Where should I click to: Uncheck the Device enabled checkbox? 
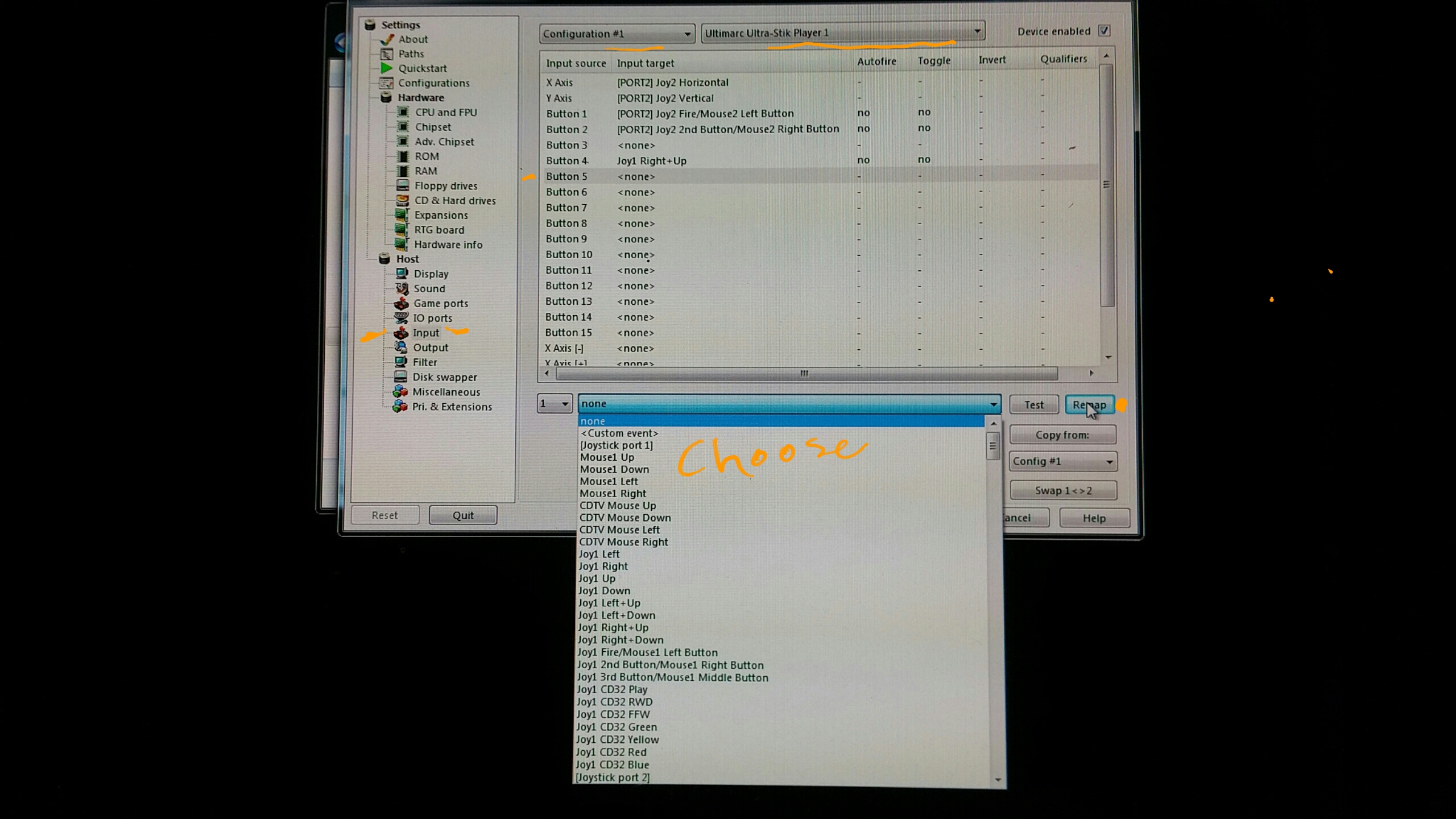click(1104, 31)
